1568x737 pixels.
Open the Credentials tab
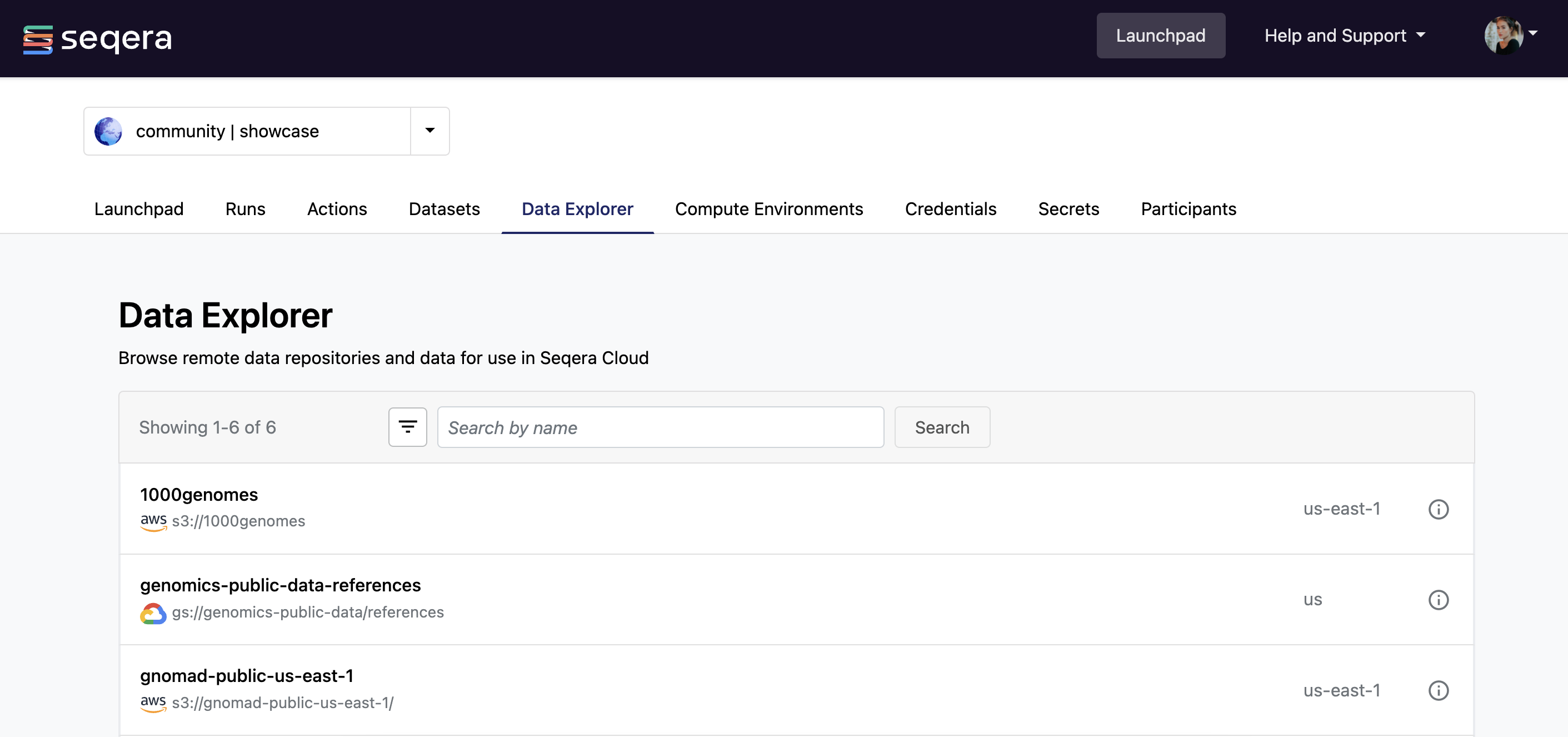pyautogui.click(x=950, y=209)
